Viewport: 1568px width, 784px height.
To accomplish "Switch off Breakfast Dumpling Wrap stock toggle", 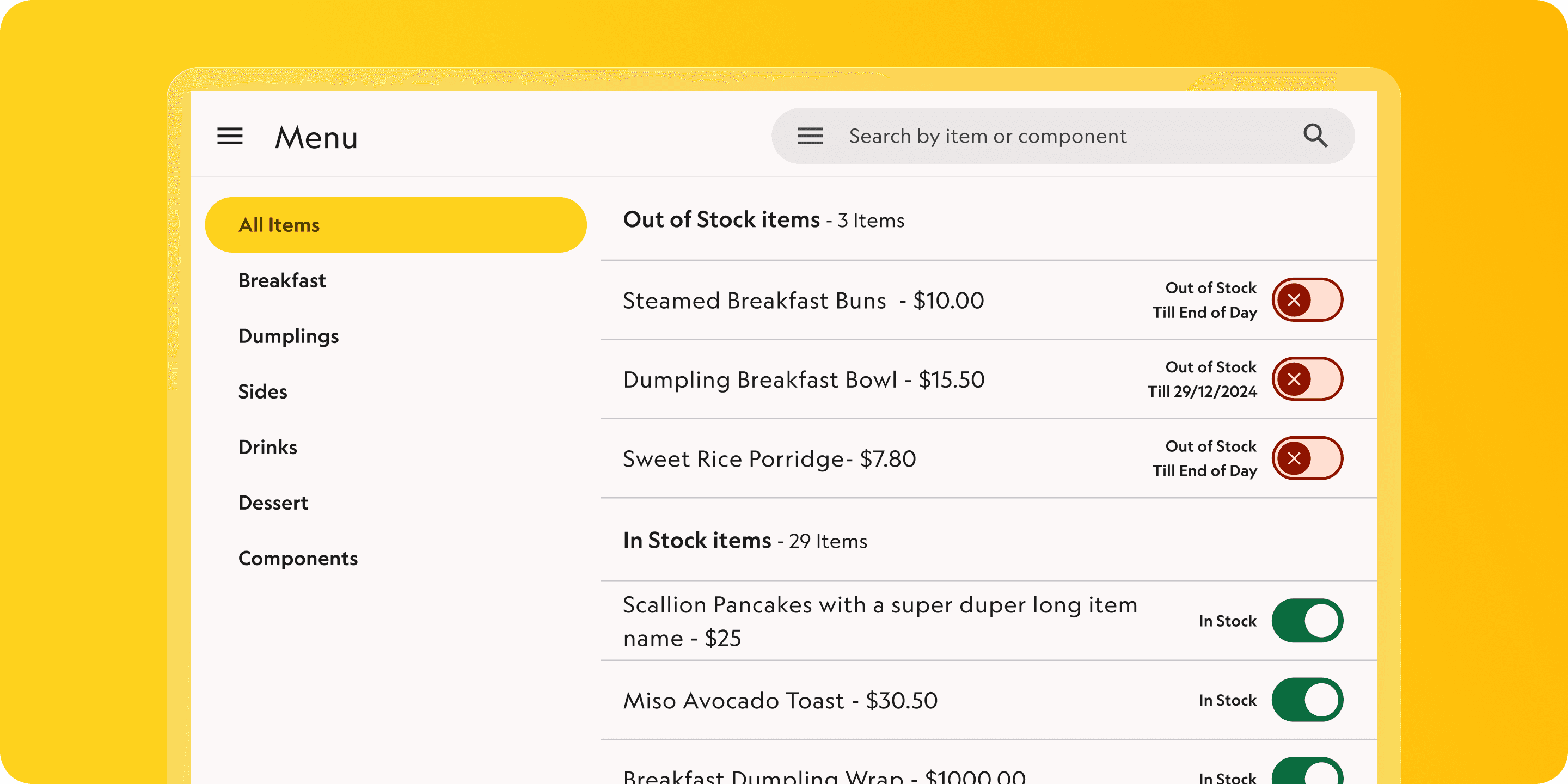I will pos(1307,773).
